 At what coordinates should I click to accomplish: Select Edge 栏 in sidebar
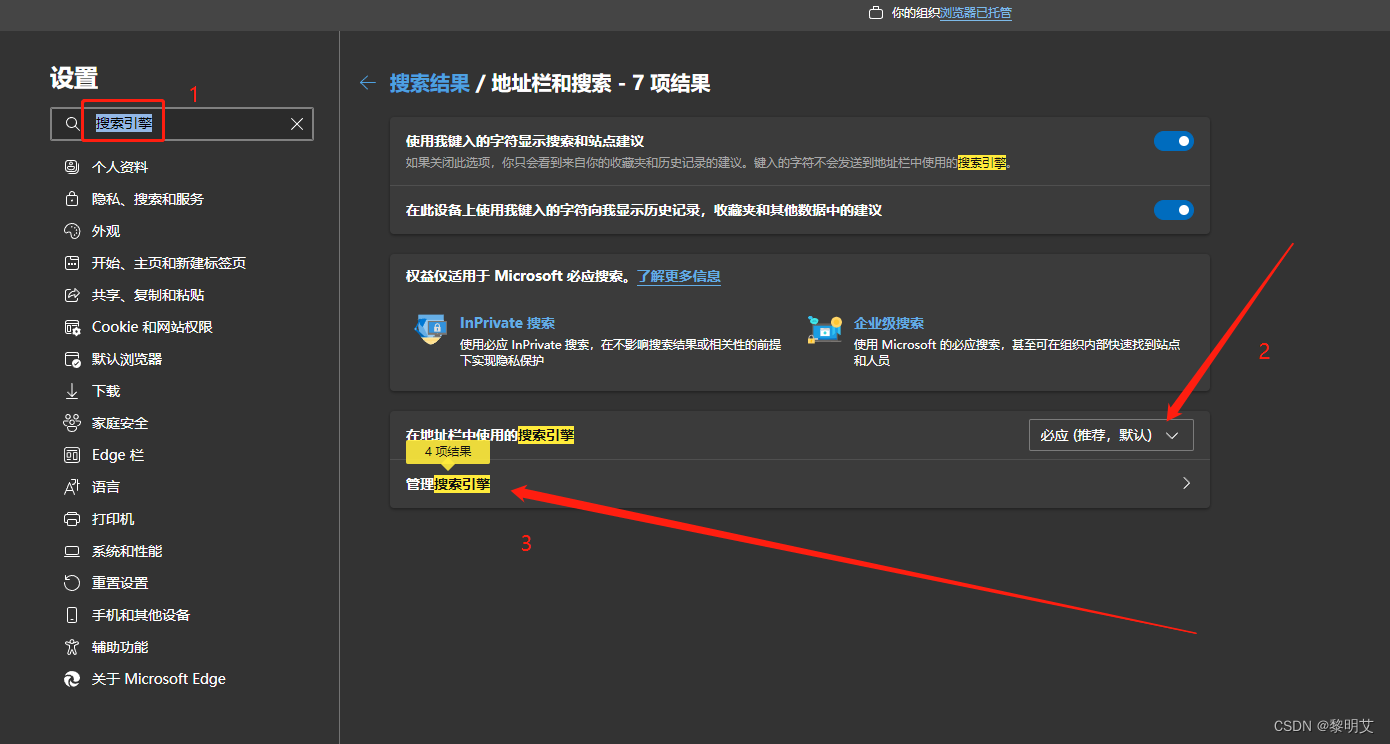point(118,455)
